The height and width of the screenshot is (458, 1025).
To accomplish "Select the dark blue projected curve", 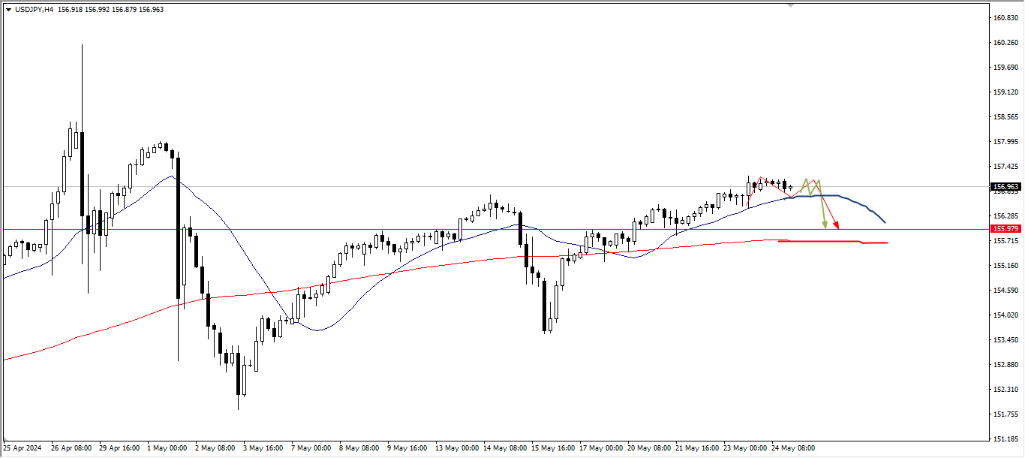I will pos(860,204).
